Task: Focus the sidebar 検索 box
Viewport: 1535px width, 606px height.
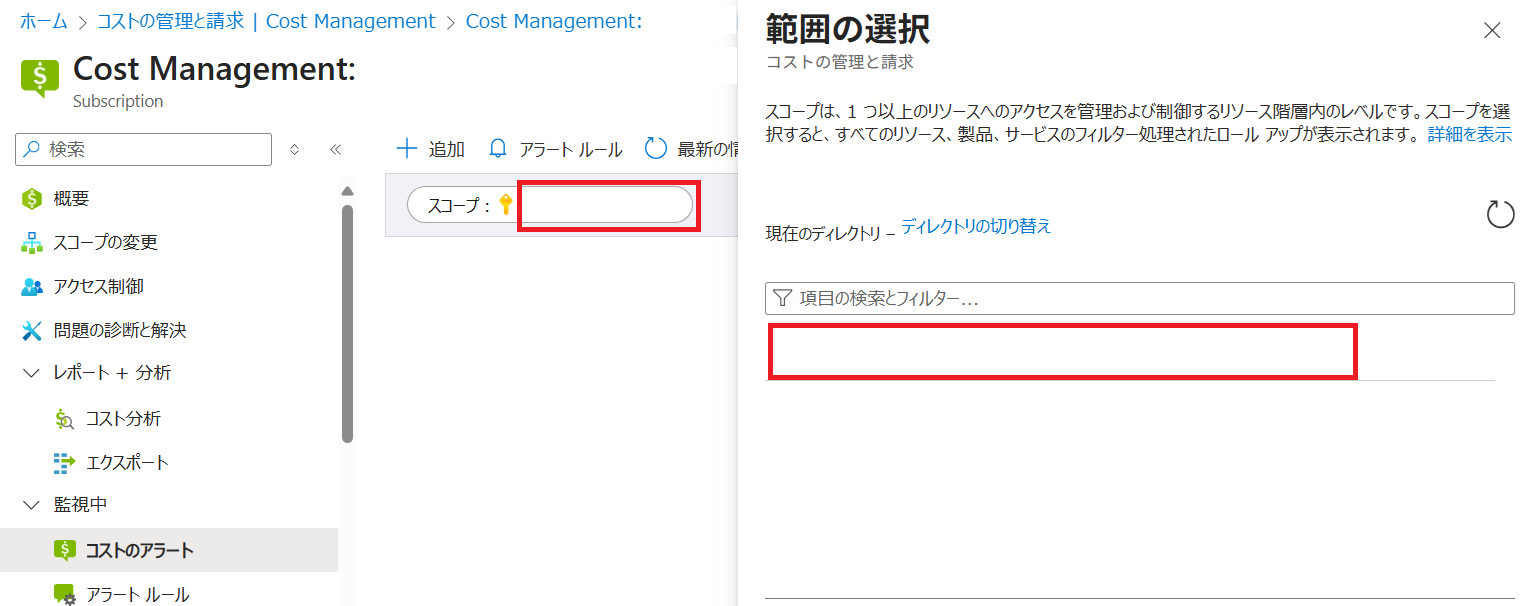Action: pos(143,149)
